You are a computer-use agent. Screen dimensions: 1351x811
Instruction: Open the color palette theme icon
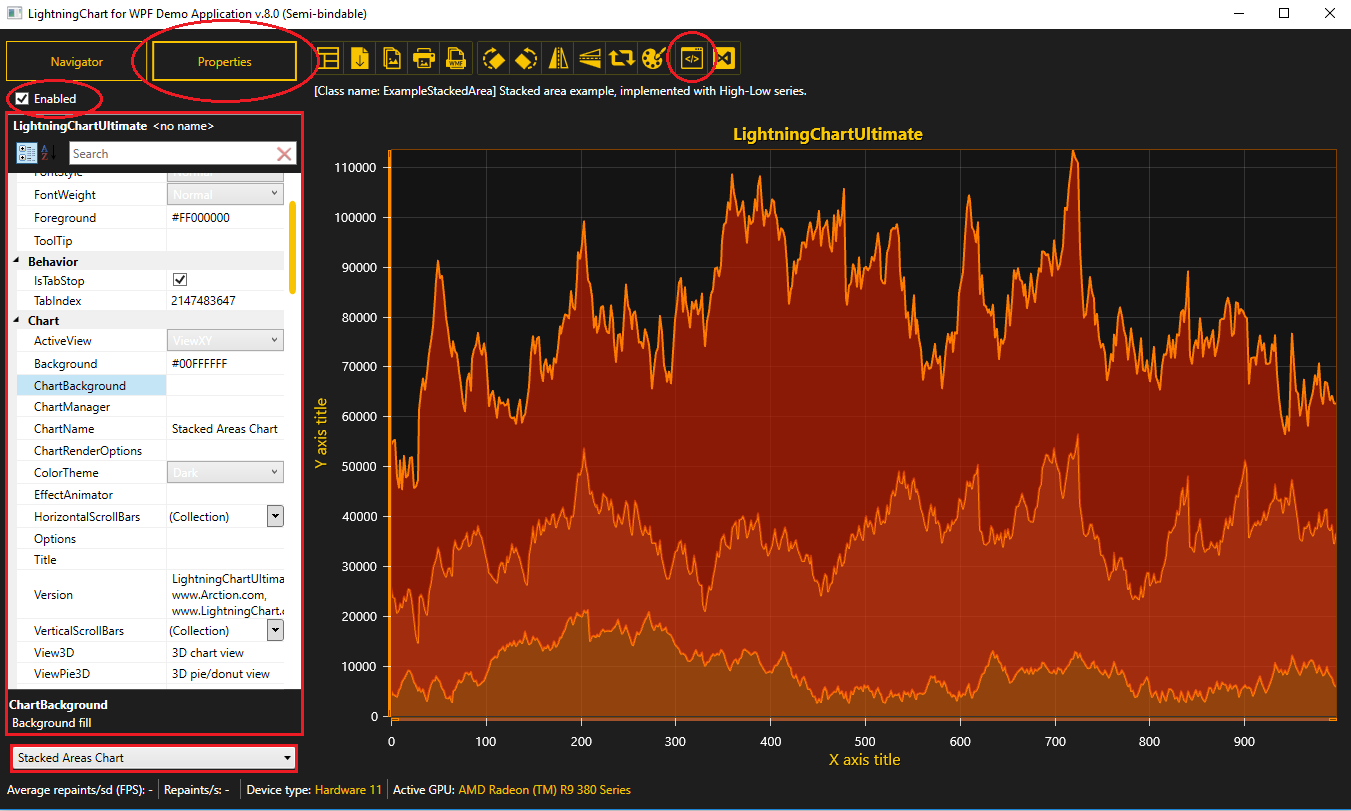654,58
